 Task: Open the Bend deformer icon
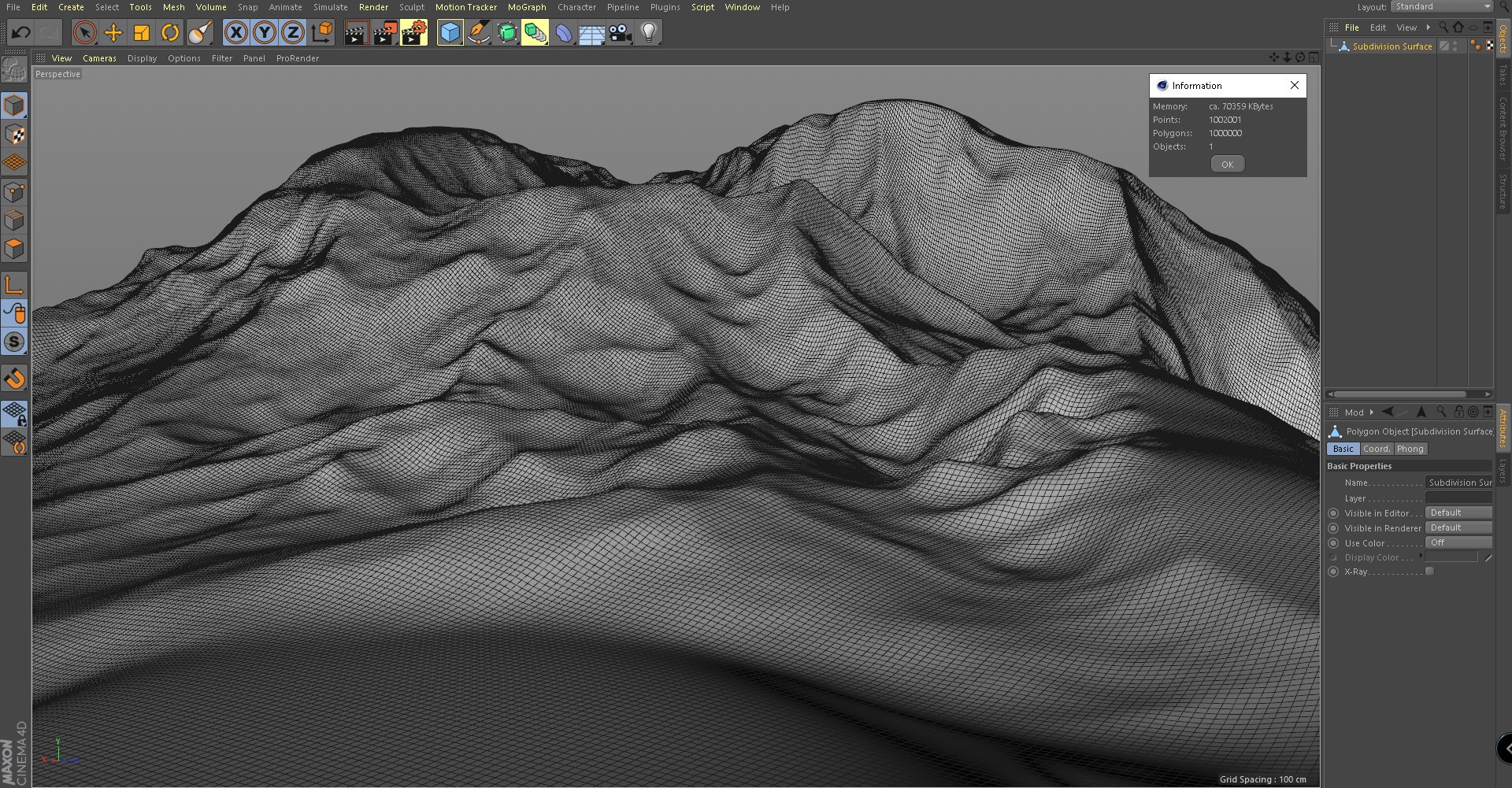point(564,32)
